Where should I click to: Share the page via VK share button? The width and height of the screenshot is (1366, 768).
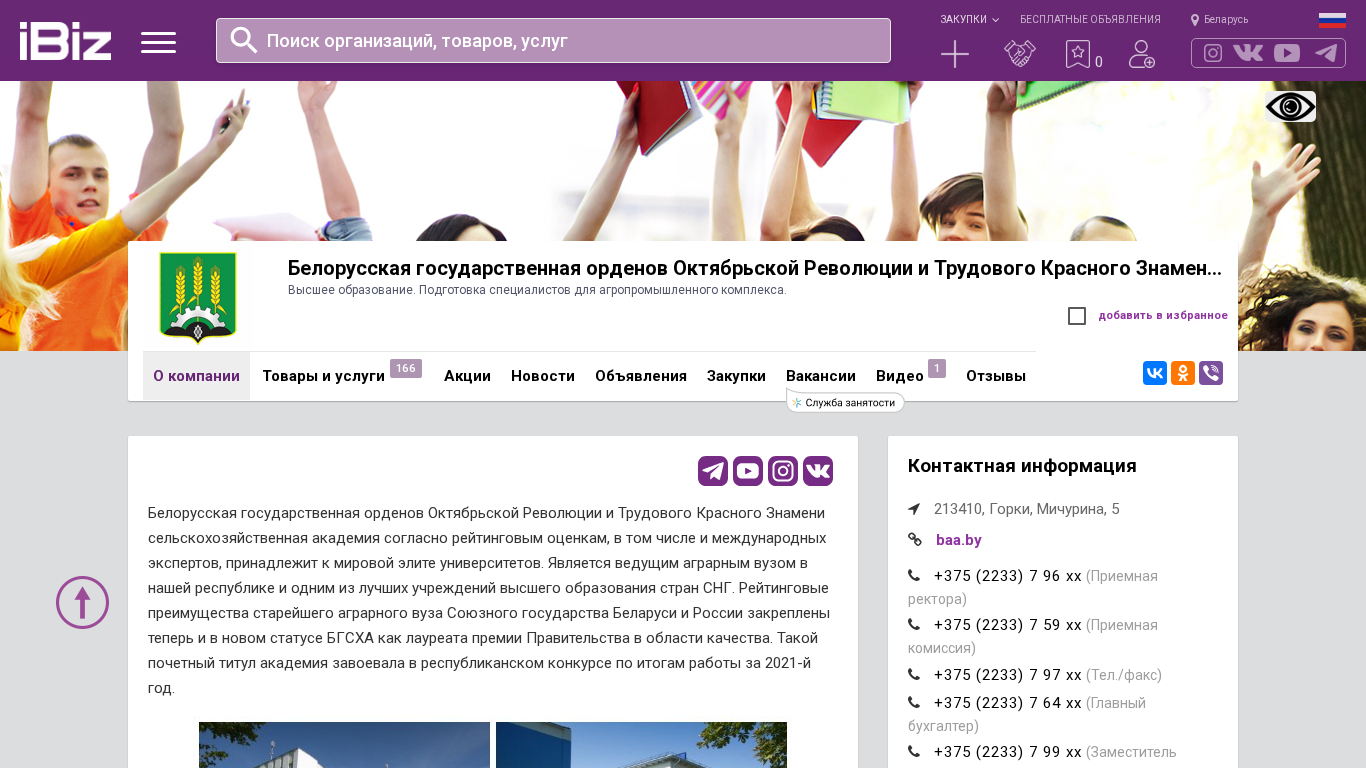point(1155,373)
